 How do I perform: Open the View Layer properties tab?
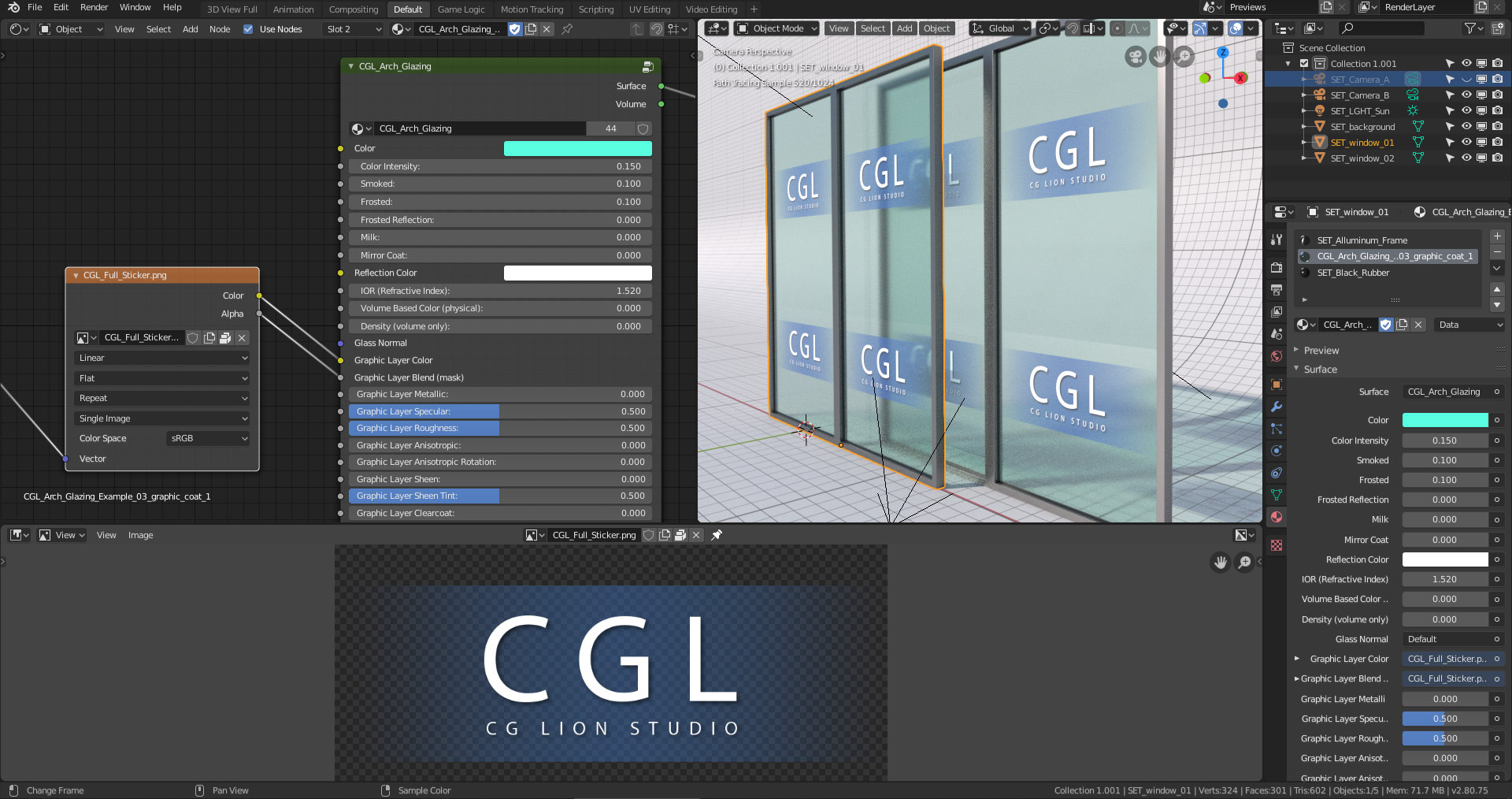tap(1277, 312)
